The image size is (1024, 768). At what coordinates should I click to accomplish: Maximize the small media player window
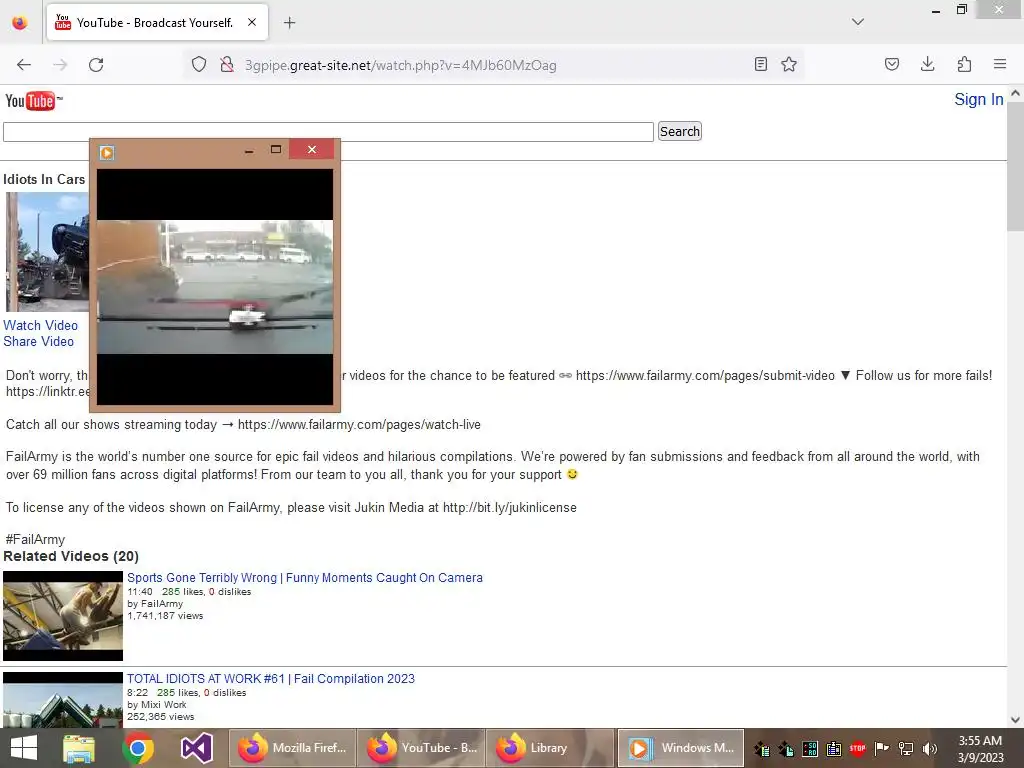pos(276,150)
